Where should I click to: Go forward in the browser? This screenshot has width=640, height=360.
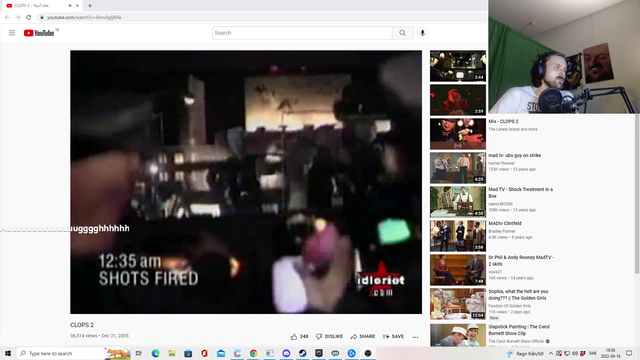click(18, 17)
